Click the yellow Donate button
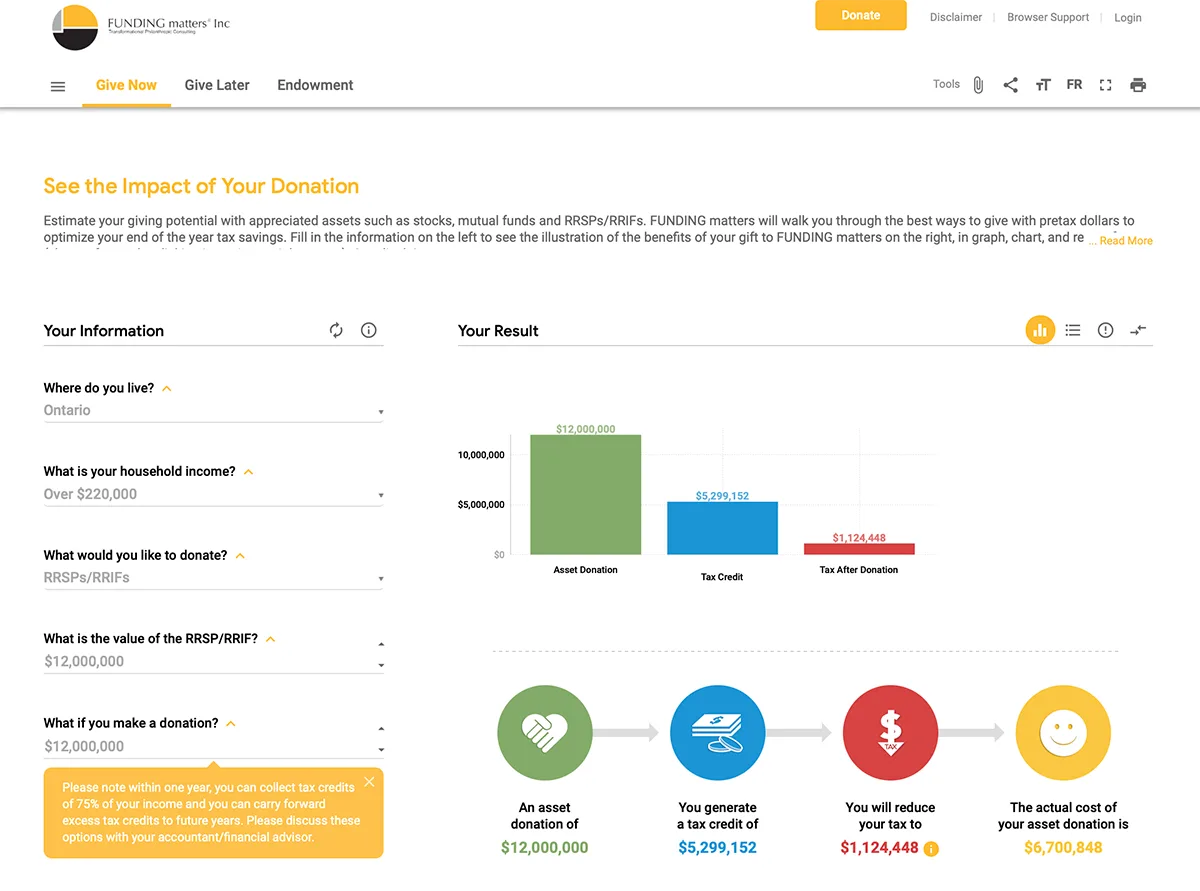This screenshot has height=891, width=1200. (x=861, y=15)
